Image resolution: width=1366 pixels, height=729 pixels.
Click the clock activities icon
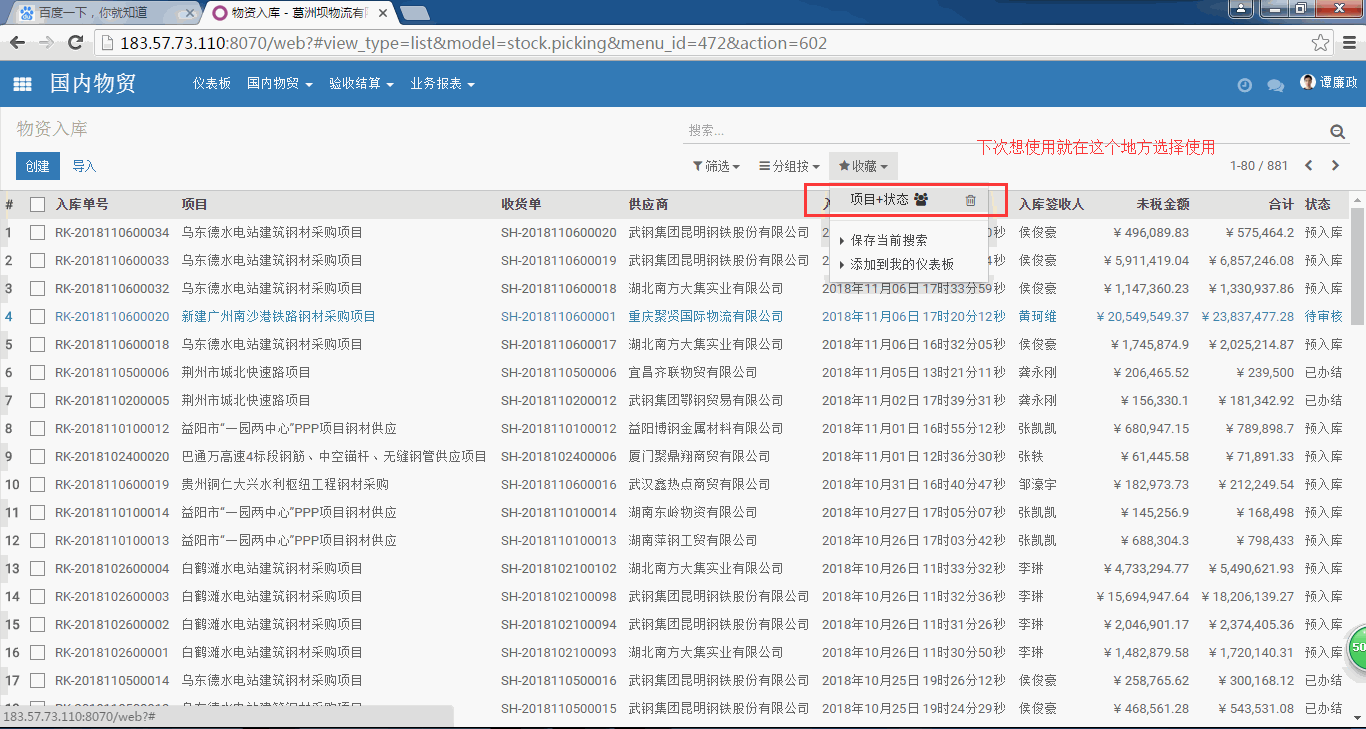1244,86
